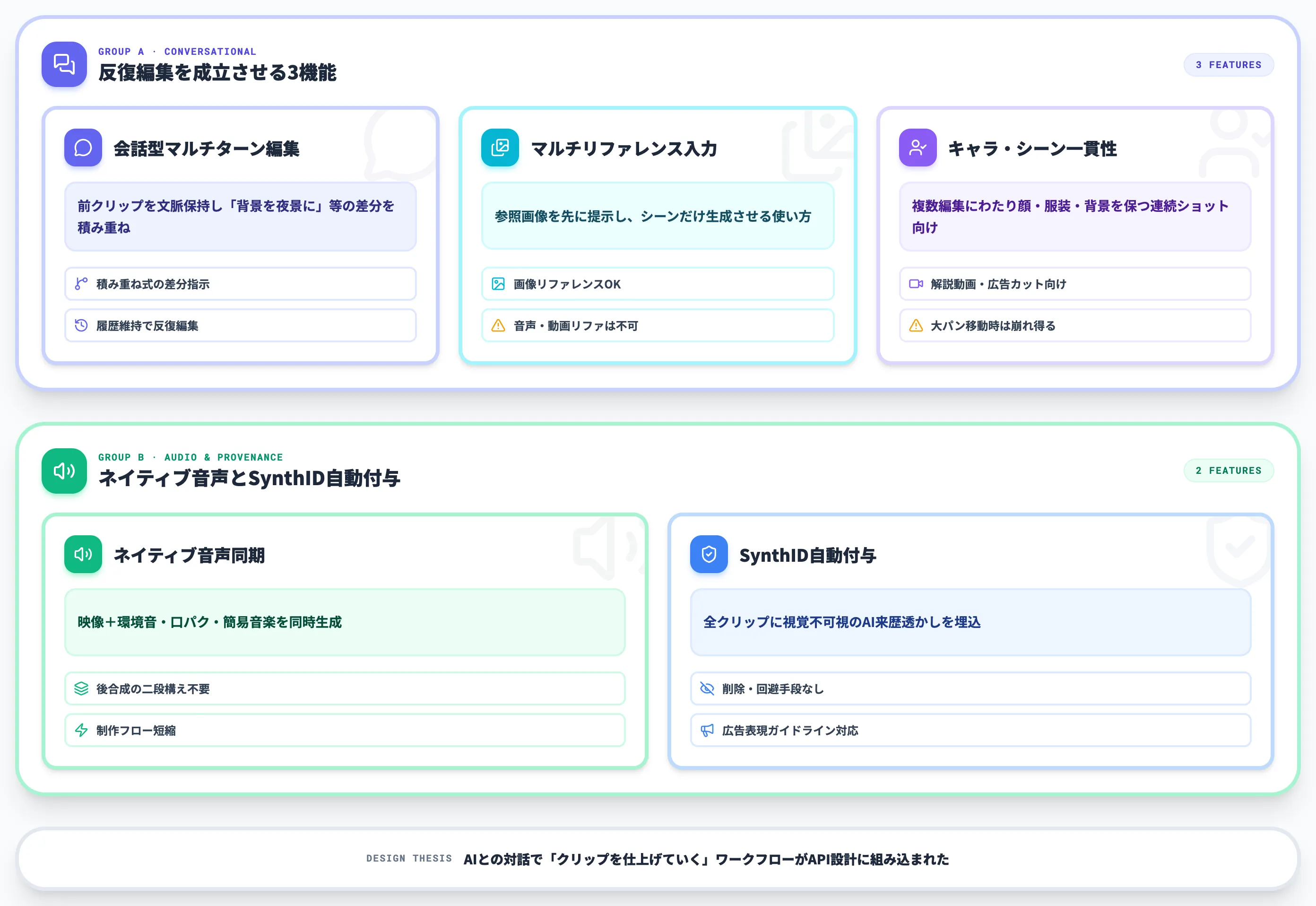Click the description 映像+環境音・口パク・簡易音楽を同時生成
The width and height of the screenshot is (1316, 906).
209,622
